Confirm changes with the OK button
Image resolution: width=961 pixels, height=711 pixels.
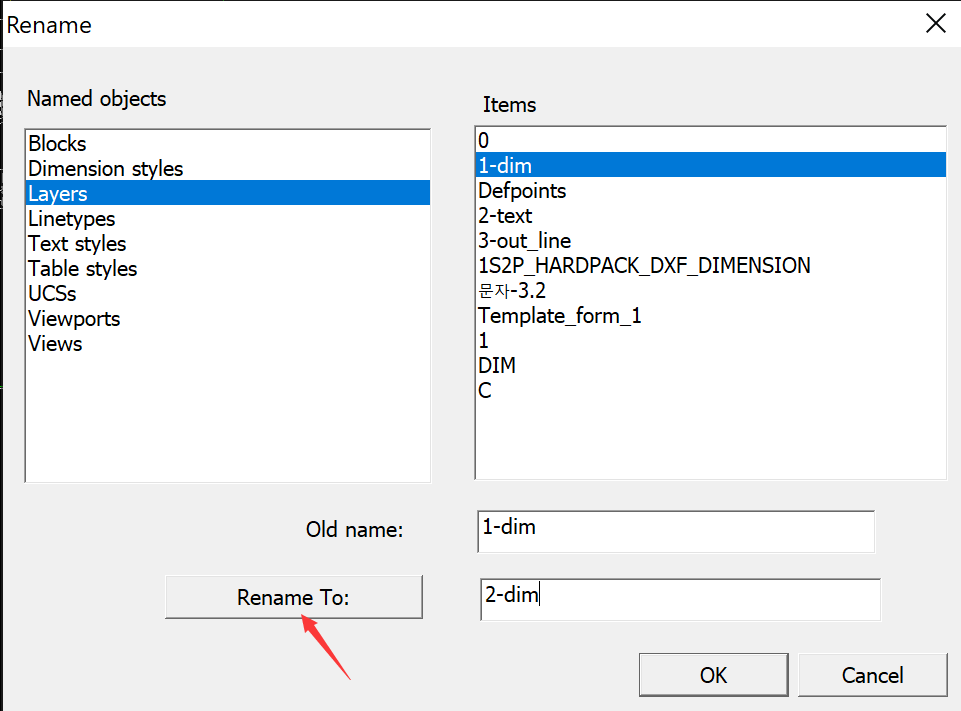tap(713, 674)
